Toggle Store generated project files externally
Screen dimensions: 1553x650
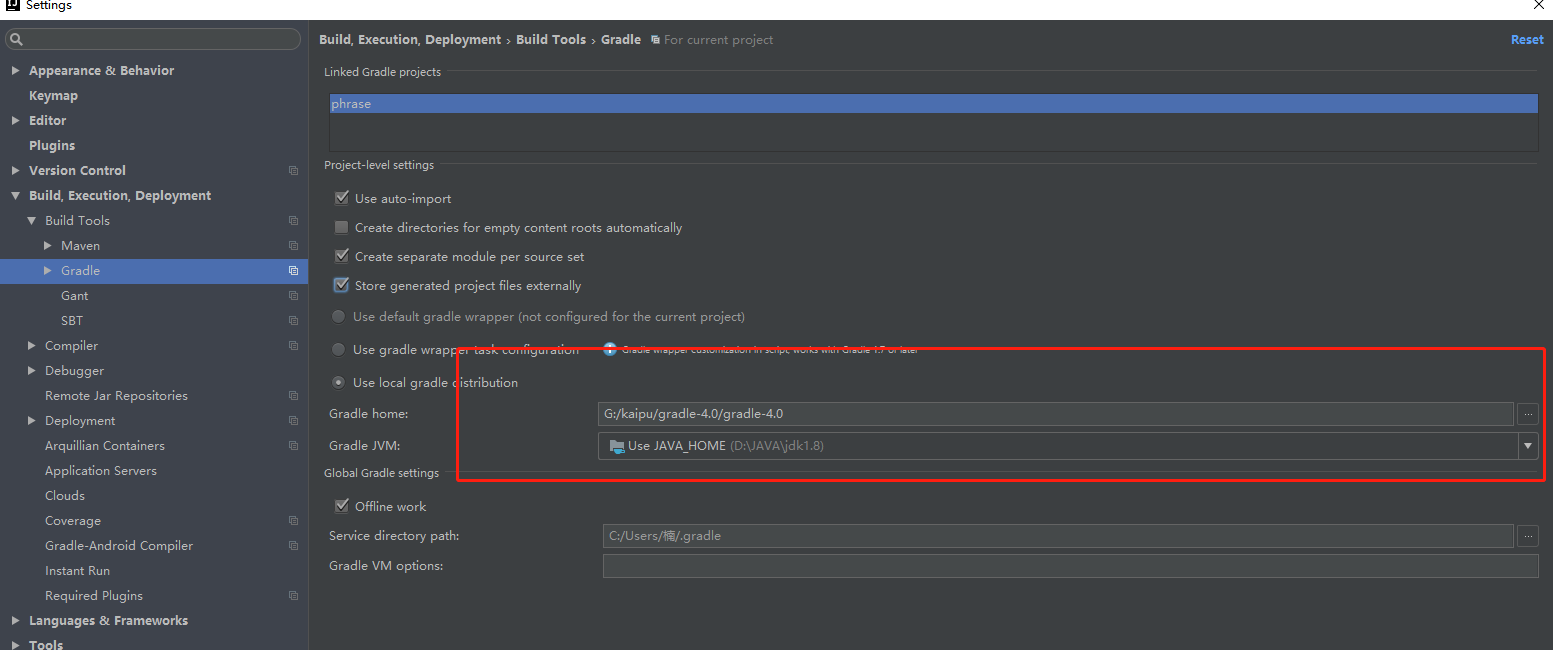pyautogui.click(x=342, y=285)
